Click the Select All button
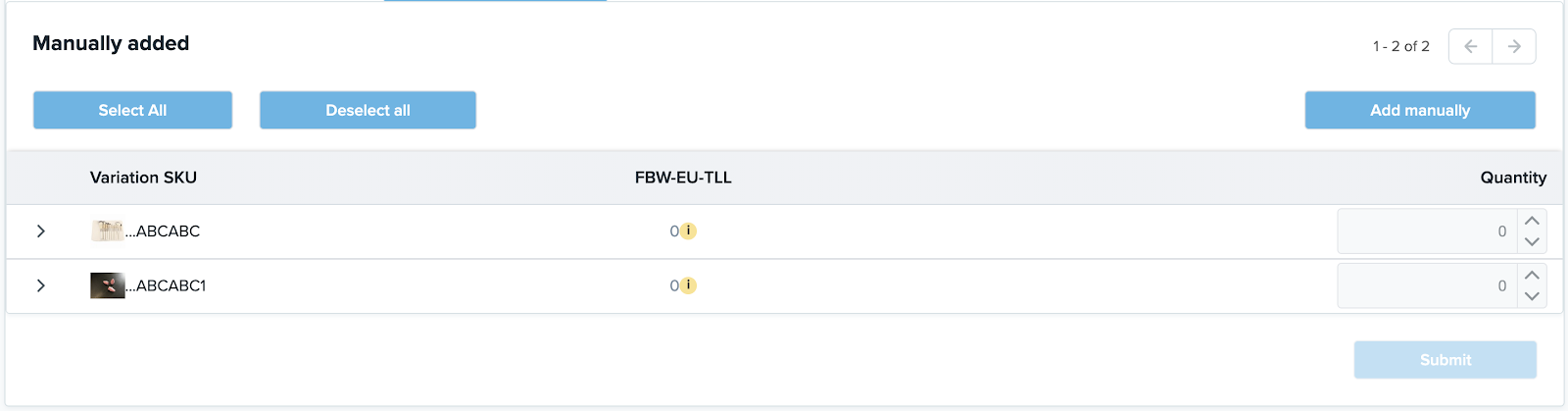Viewport: 1568px width, 411px height. click(132, 110)
